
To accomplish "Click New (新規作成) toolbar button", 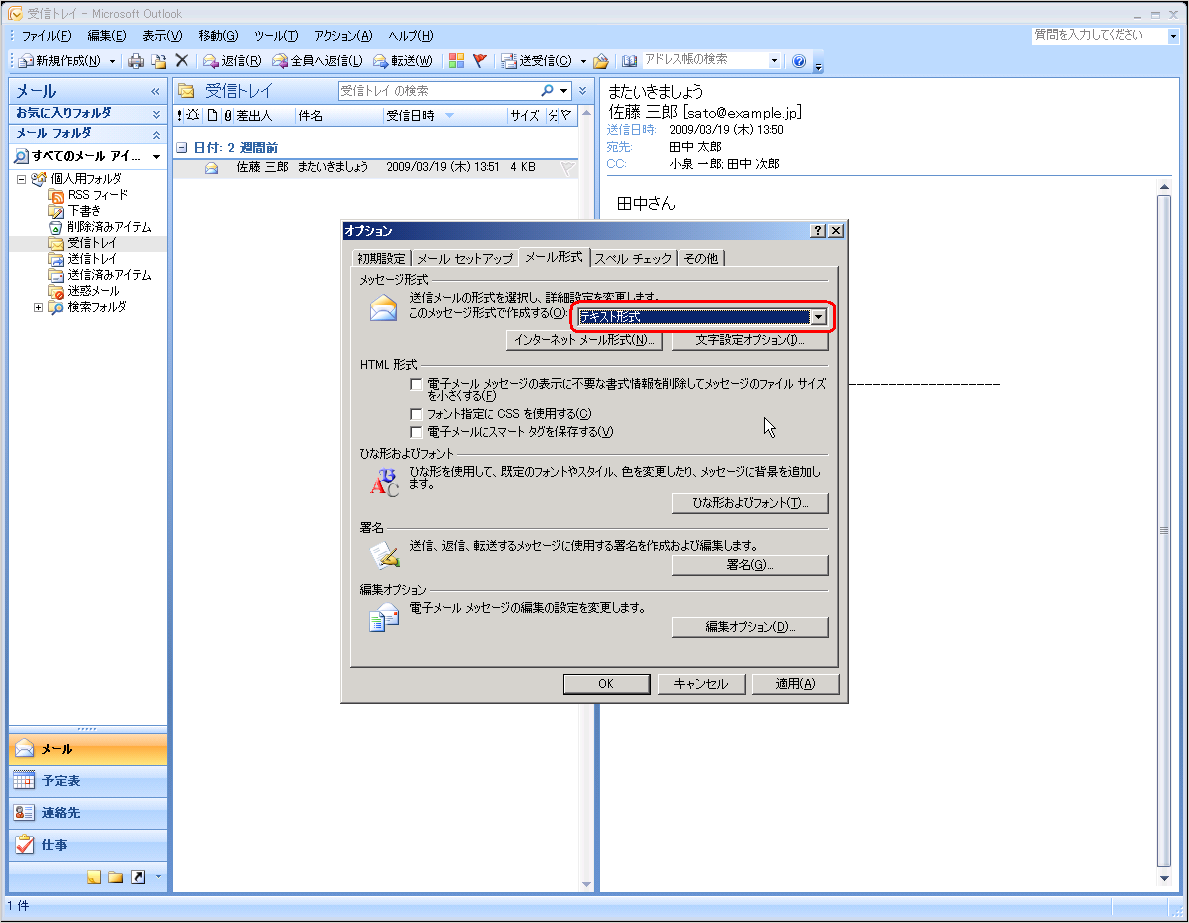I will click(59, 61).
